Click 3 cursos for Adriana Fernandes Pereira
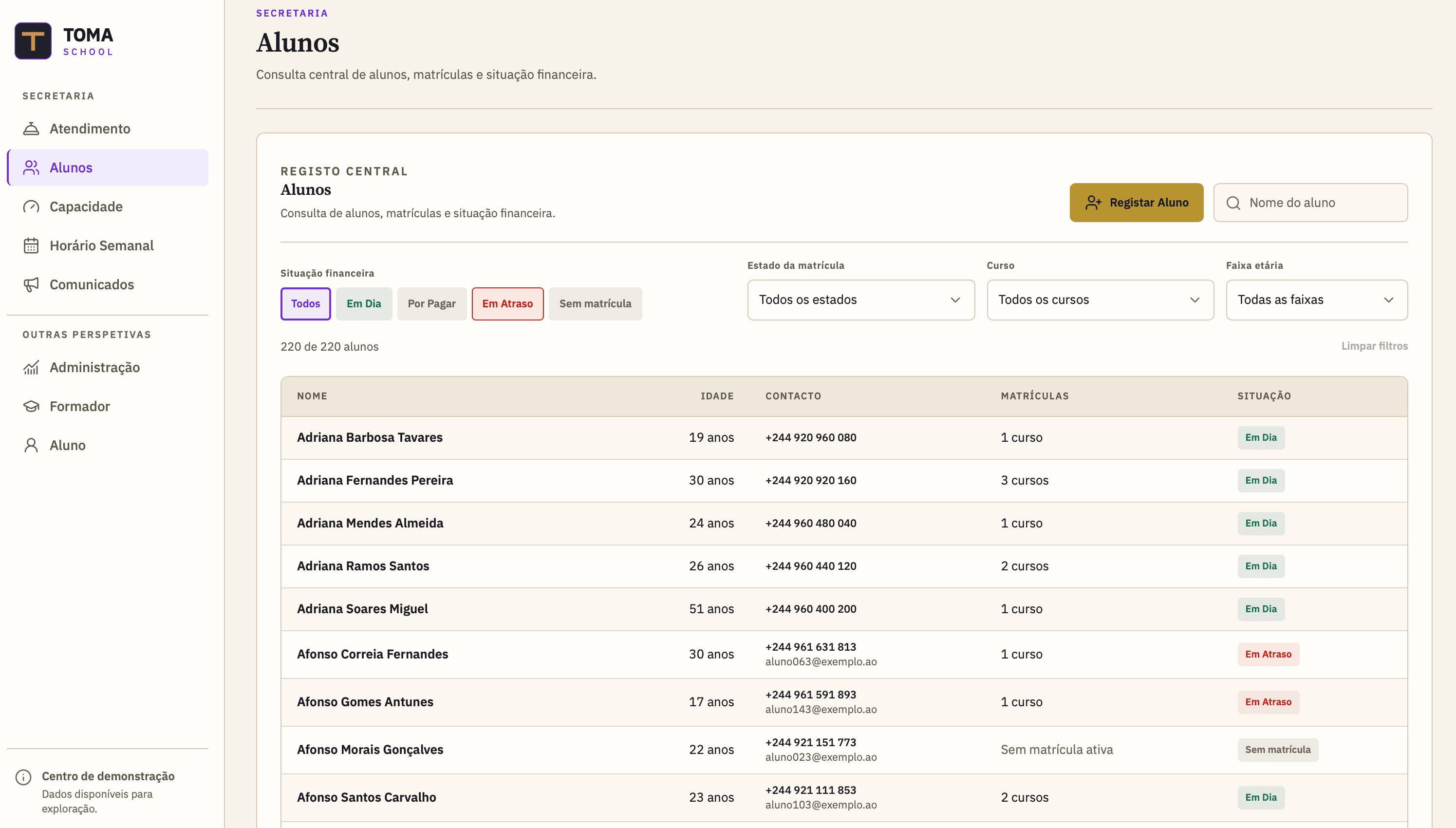 [x=1025, y=481]
